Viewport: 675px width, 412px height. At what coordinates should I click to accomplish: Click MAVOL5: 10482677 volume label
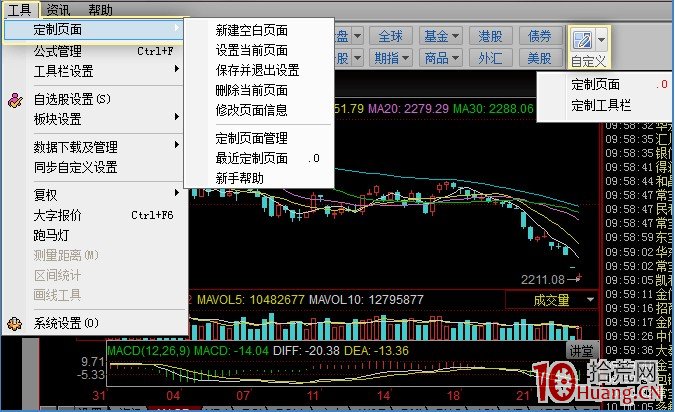(x=251, y=299)
